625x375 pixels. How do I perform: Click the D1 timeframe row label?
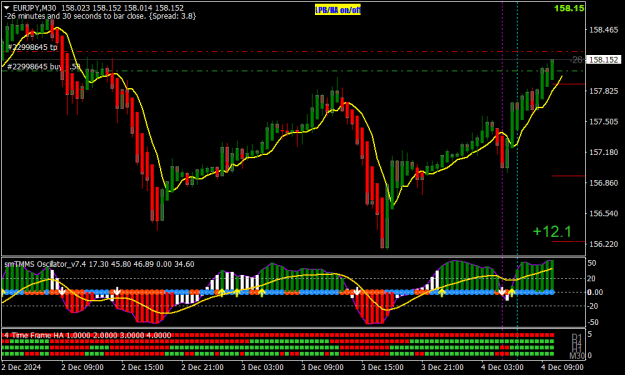[576, 337]
